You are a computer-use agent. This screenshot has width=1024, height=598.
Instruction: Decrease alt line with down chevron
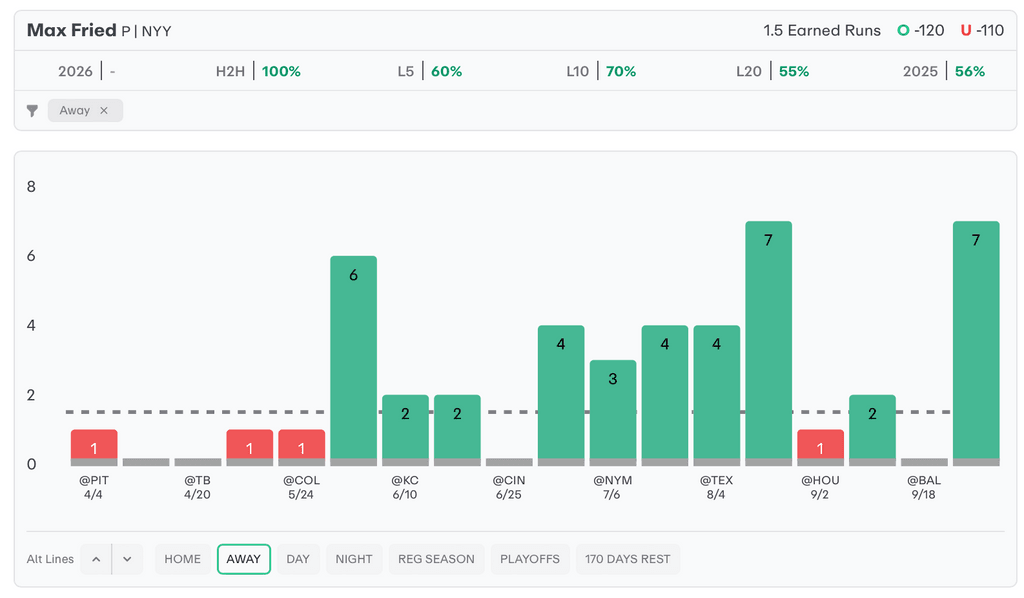[127, 559]
